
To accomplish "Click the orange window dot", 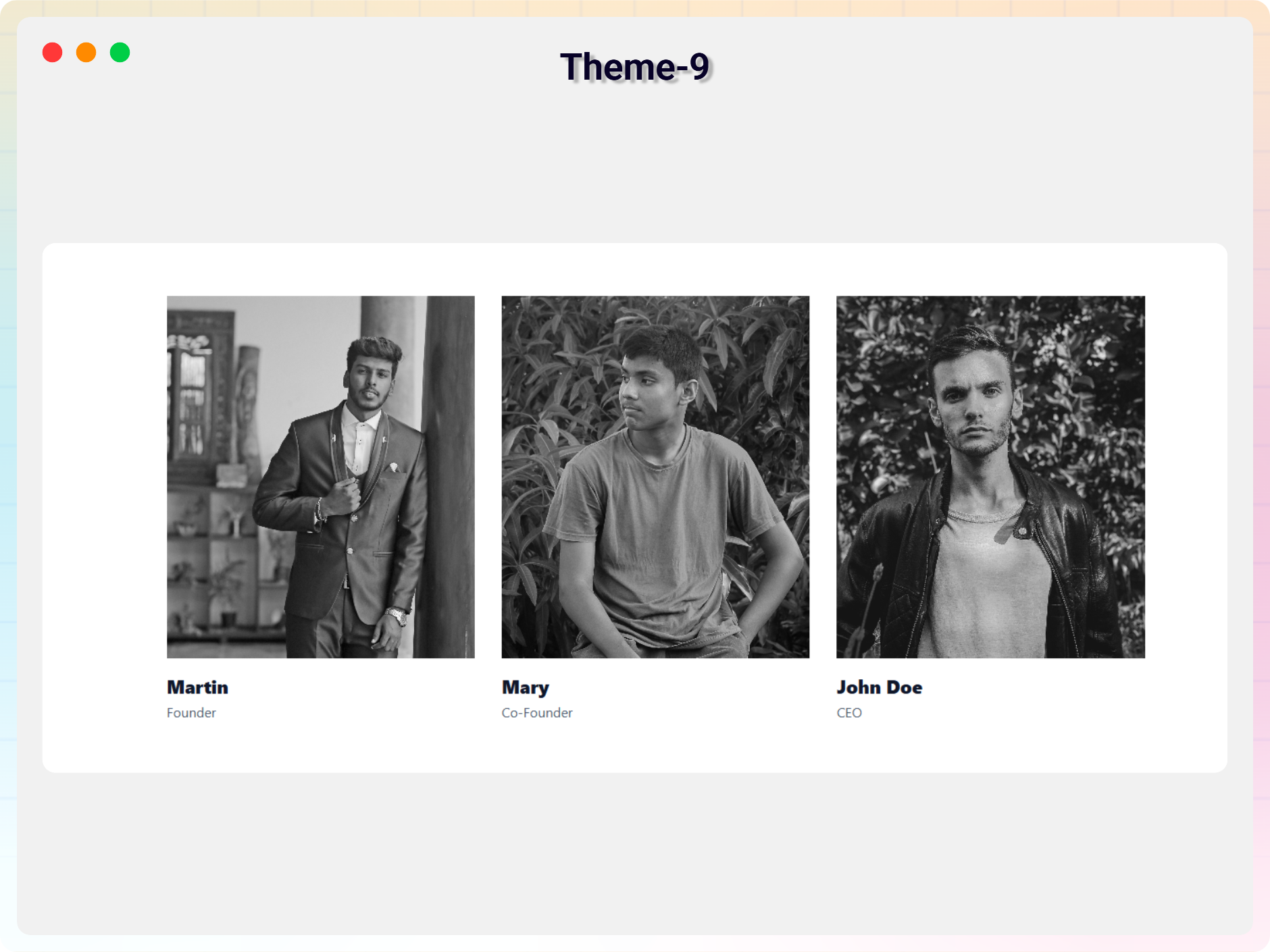I will tap(86, 53).
